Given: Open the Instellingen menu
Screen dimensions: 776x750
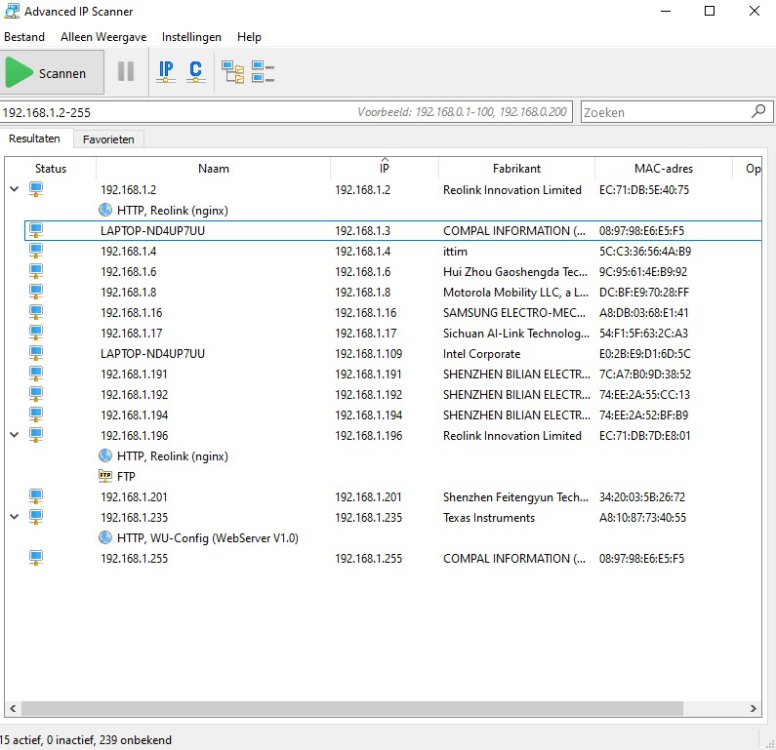Looking at the screenshot, I should pos(191,37).
